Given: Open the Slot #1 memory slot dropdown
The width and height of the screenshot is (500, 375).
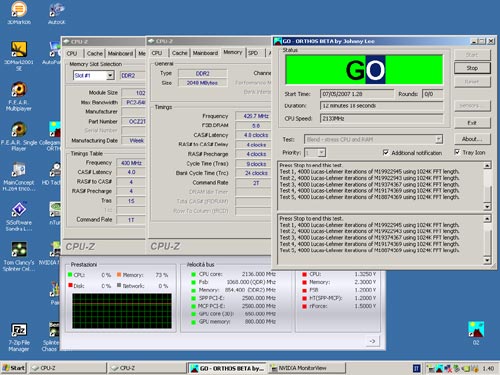Looking at the screenshot, I should (110, 75).
